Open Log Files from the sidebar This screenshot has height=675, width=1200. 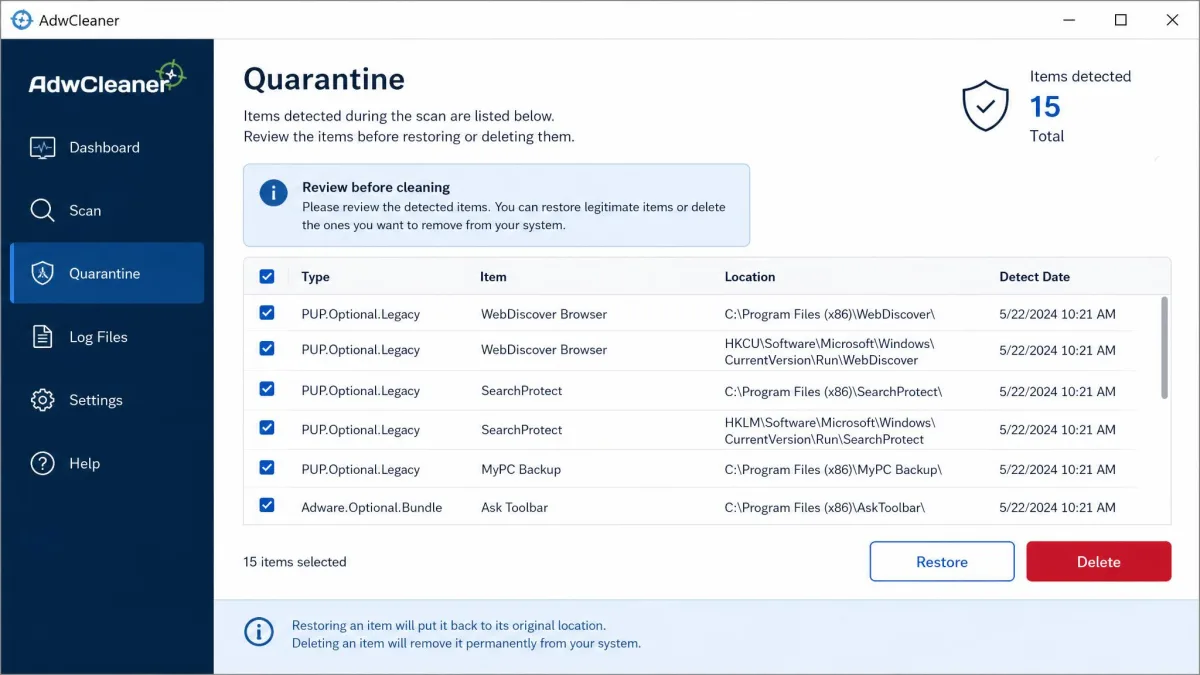[107, 337]
